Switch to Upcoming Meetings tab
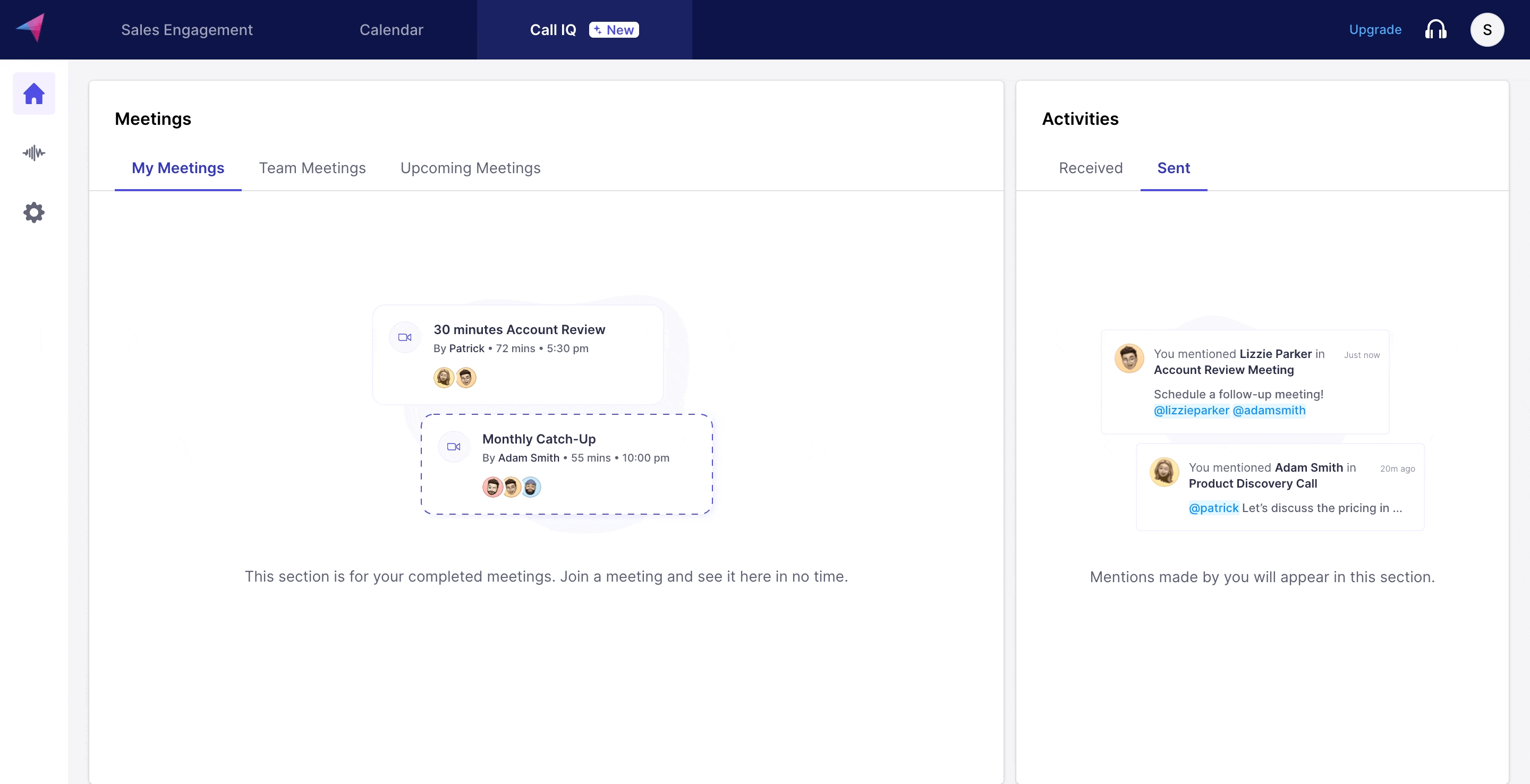1530x784 pixels. pyautogui.click(x=470, y=168)
